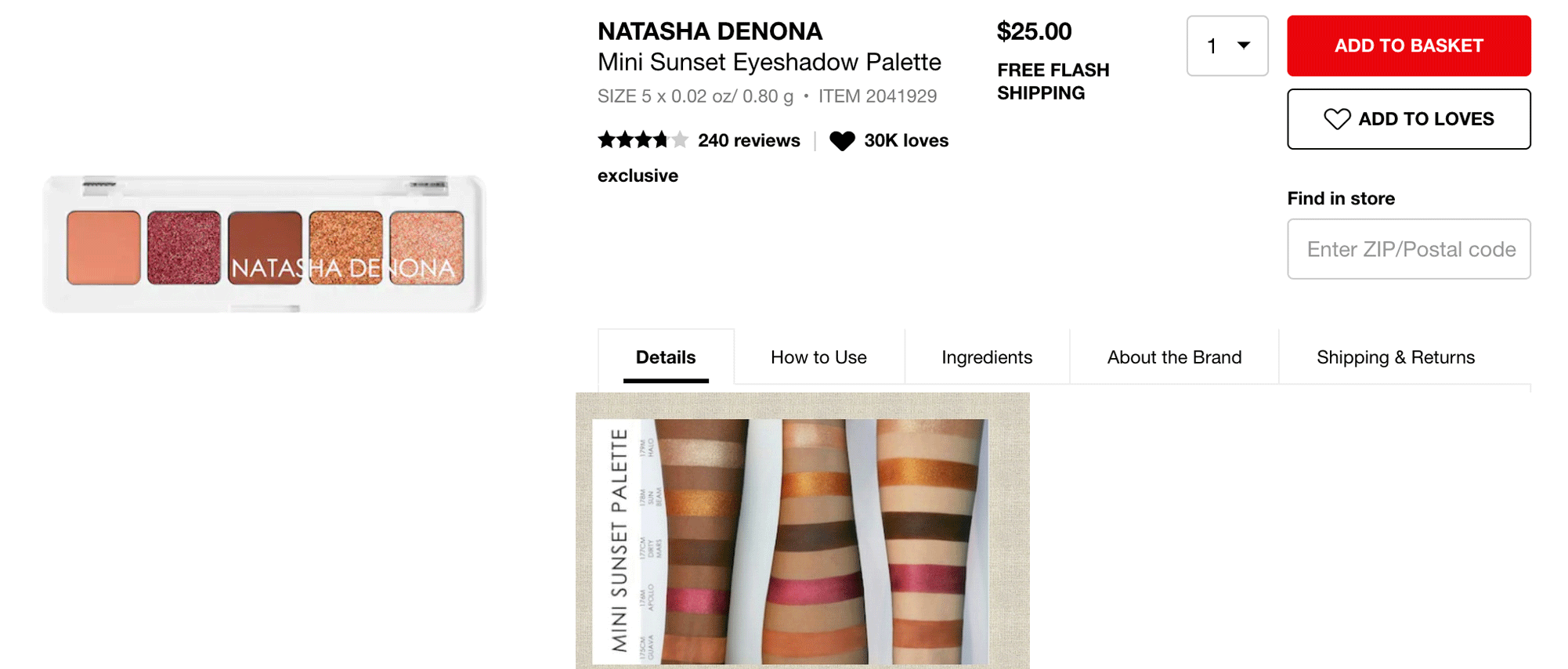The width and height of the screenshot is (1568, 669).
Task: Click the Add to Loves button
Action: pos(1408,119)
